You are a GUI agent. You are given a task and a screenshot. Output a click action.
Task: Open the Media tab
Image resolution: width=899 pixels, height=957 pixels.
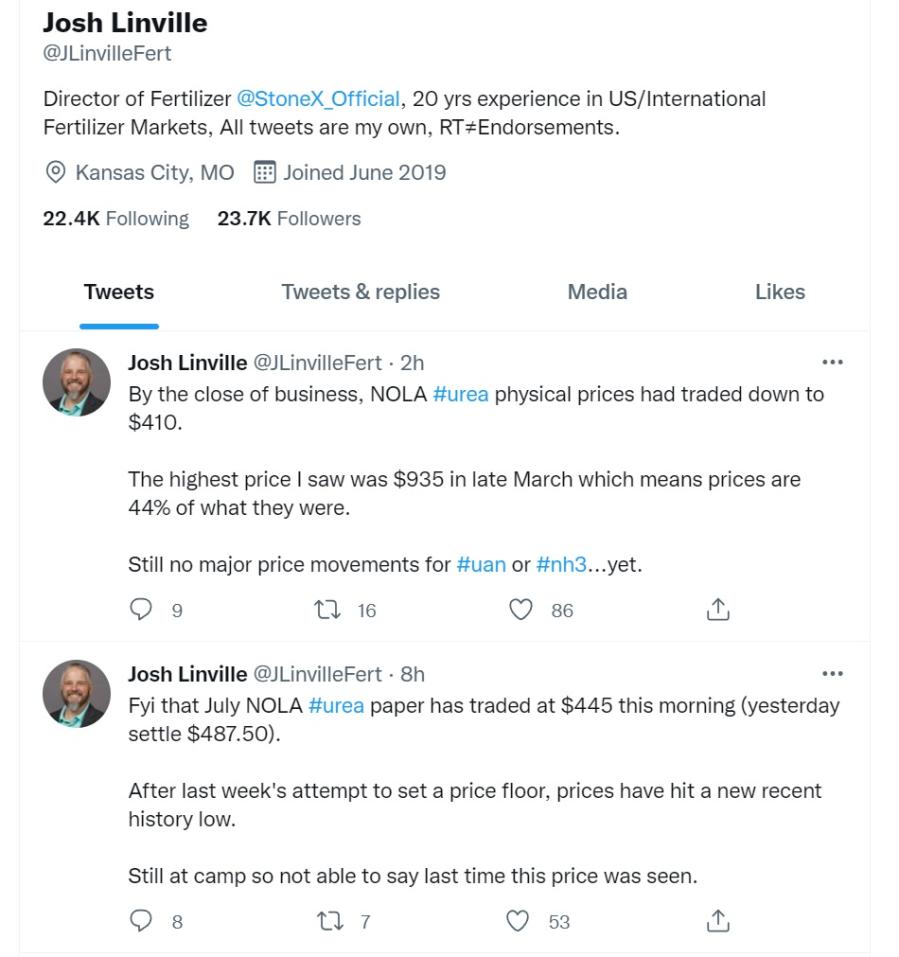pos(597,292)
